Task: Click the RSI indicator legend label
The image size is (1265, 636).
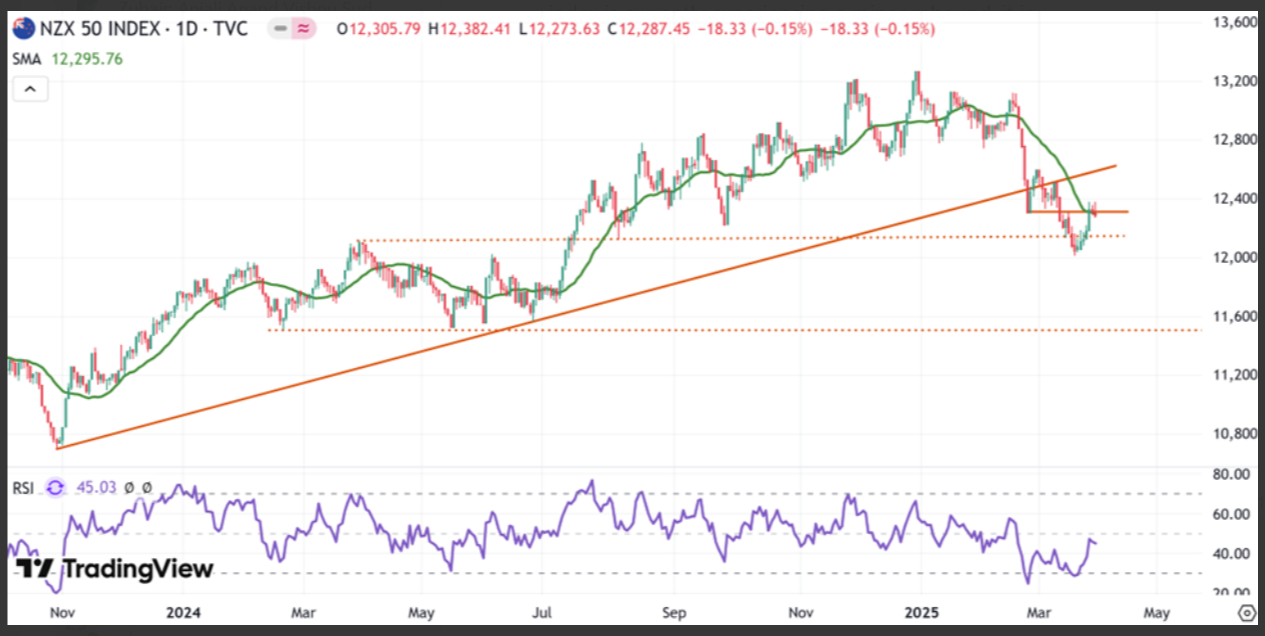Action: (x=24, y=487)
